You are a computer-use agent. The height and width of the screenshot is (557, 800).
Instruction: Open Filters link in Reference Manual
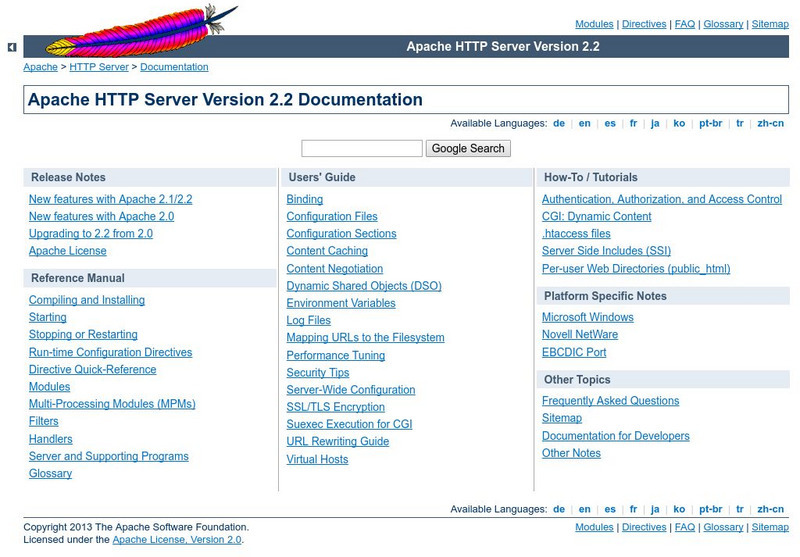click(x=43, y=421)
